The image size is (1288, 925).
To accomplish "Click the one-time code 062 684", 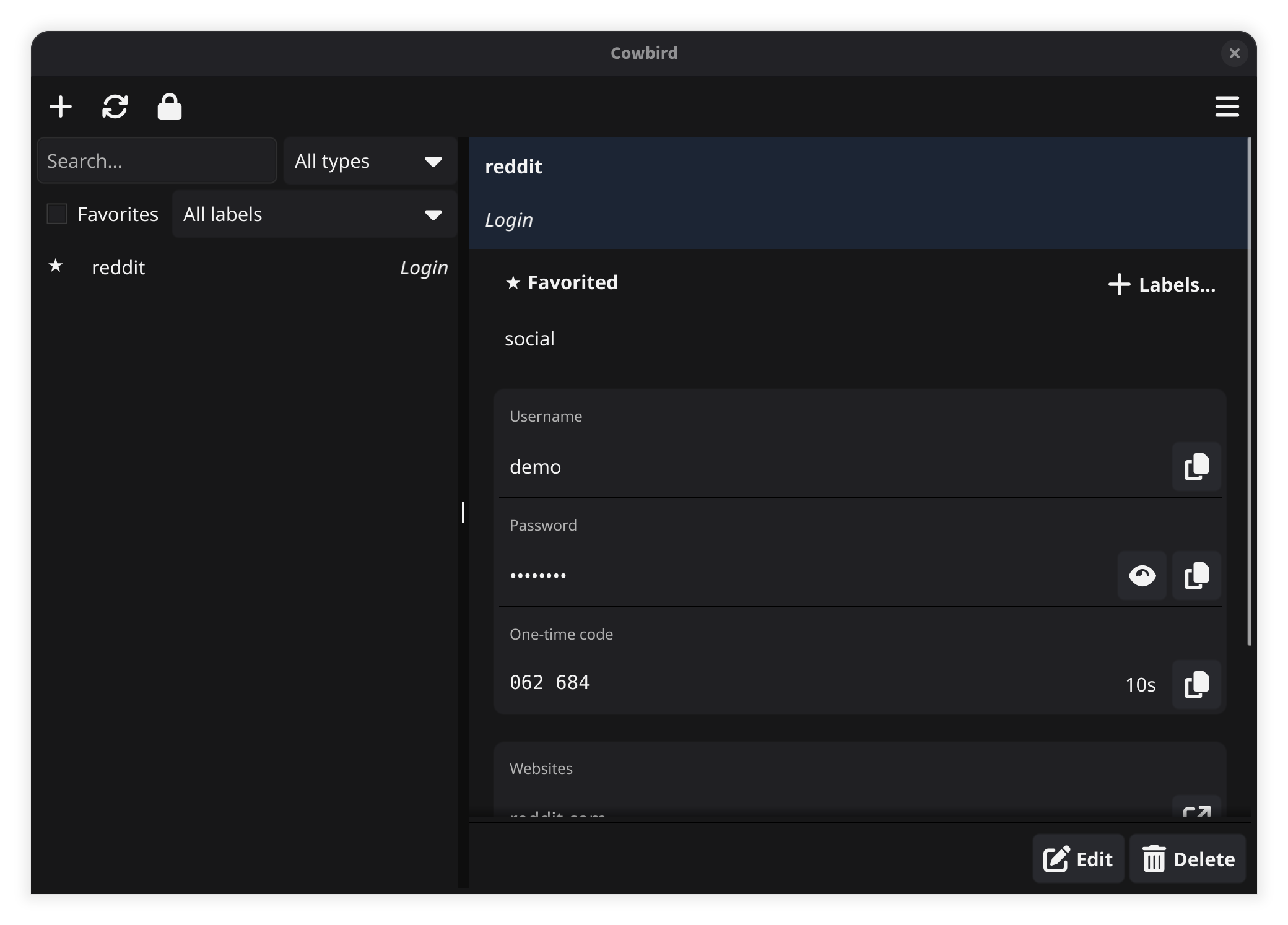I will tap(549, 682).
